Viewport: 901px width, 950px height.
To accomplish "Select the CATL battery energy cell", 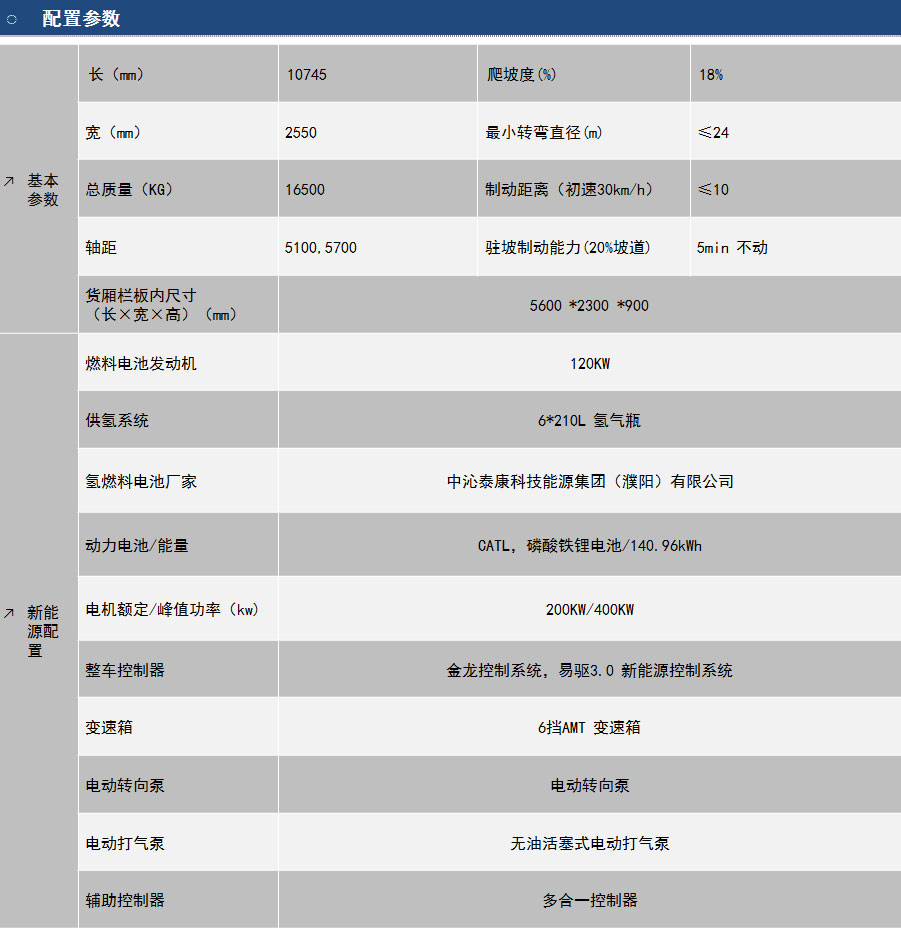I will click(589, 546).
